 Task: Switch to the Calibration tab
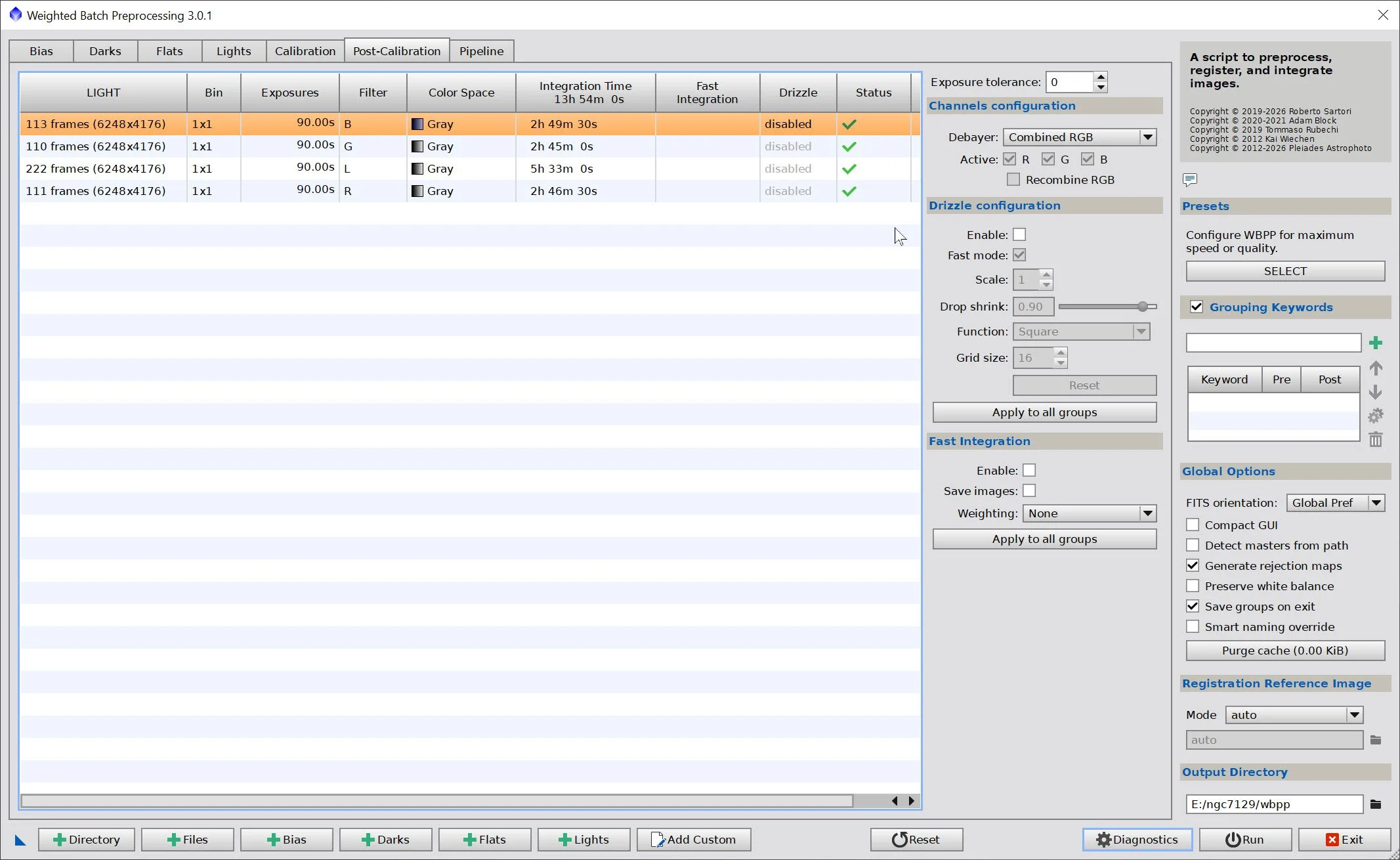click(x=305, y=51)
